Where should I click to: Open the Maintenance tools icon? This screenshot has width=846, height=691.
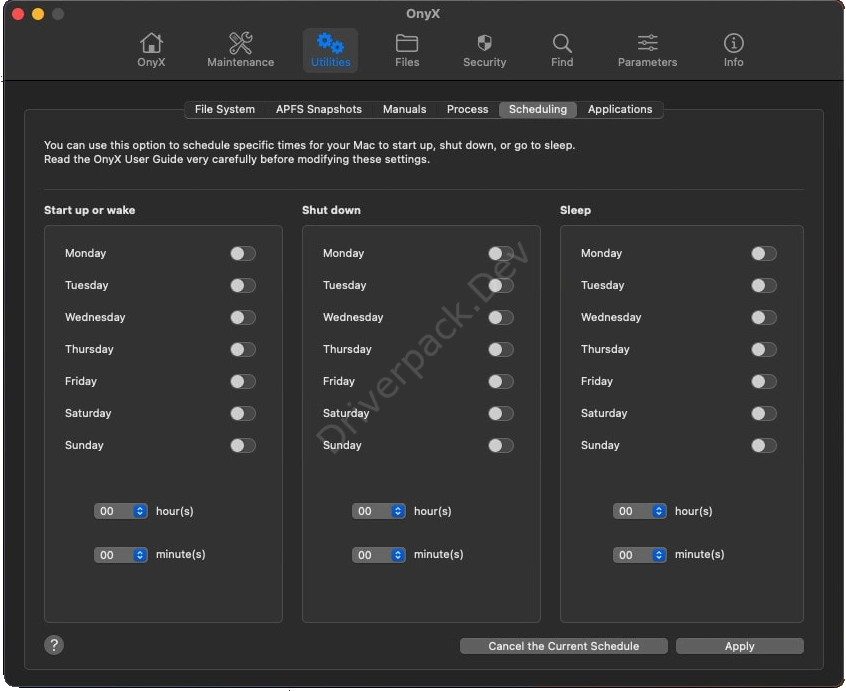pyautogui.click(x=240, y=50)
